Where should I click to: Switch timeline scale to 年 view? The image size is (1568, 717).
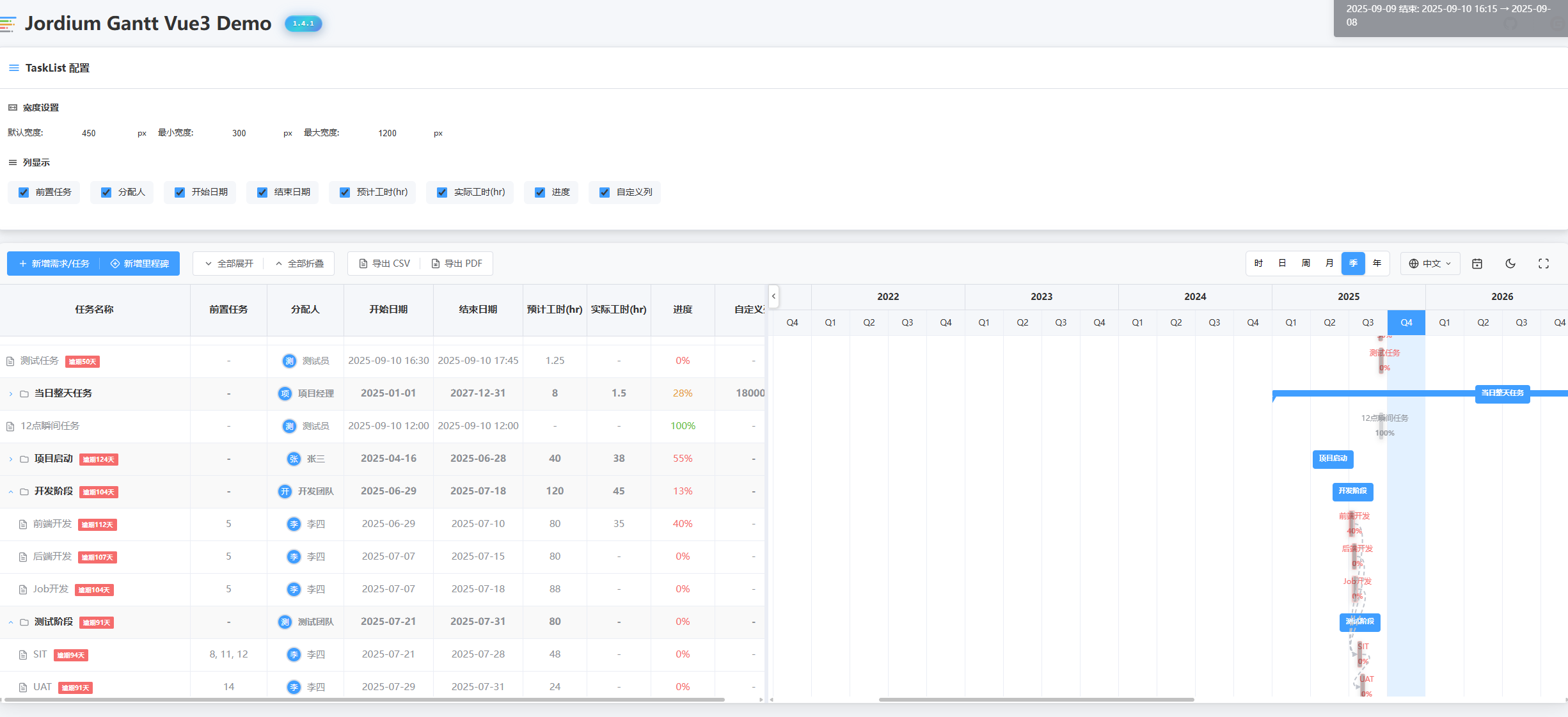pyautogui.click(x=1377, y=264)
